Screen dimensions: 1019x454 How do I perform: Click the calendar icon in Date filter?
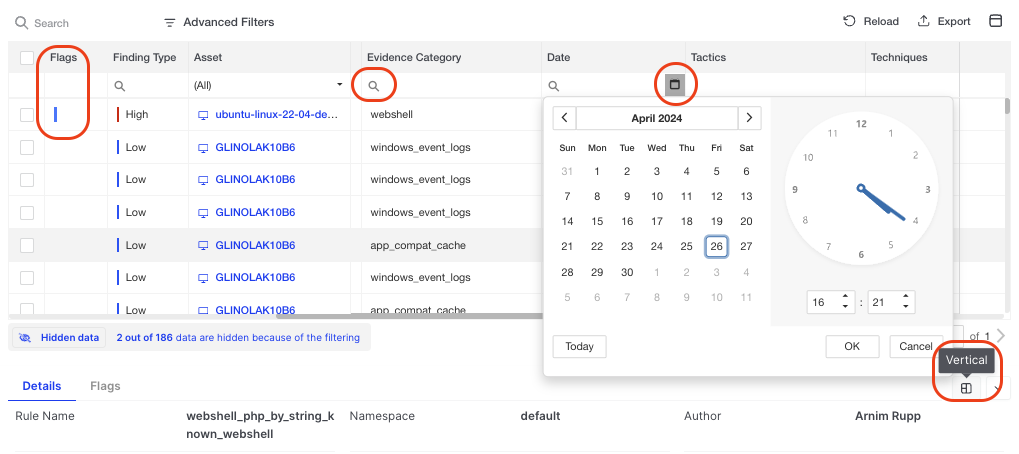[x=675, y=86]
